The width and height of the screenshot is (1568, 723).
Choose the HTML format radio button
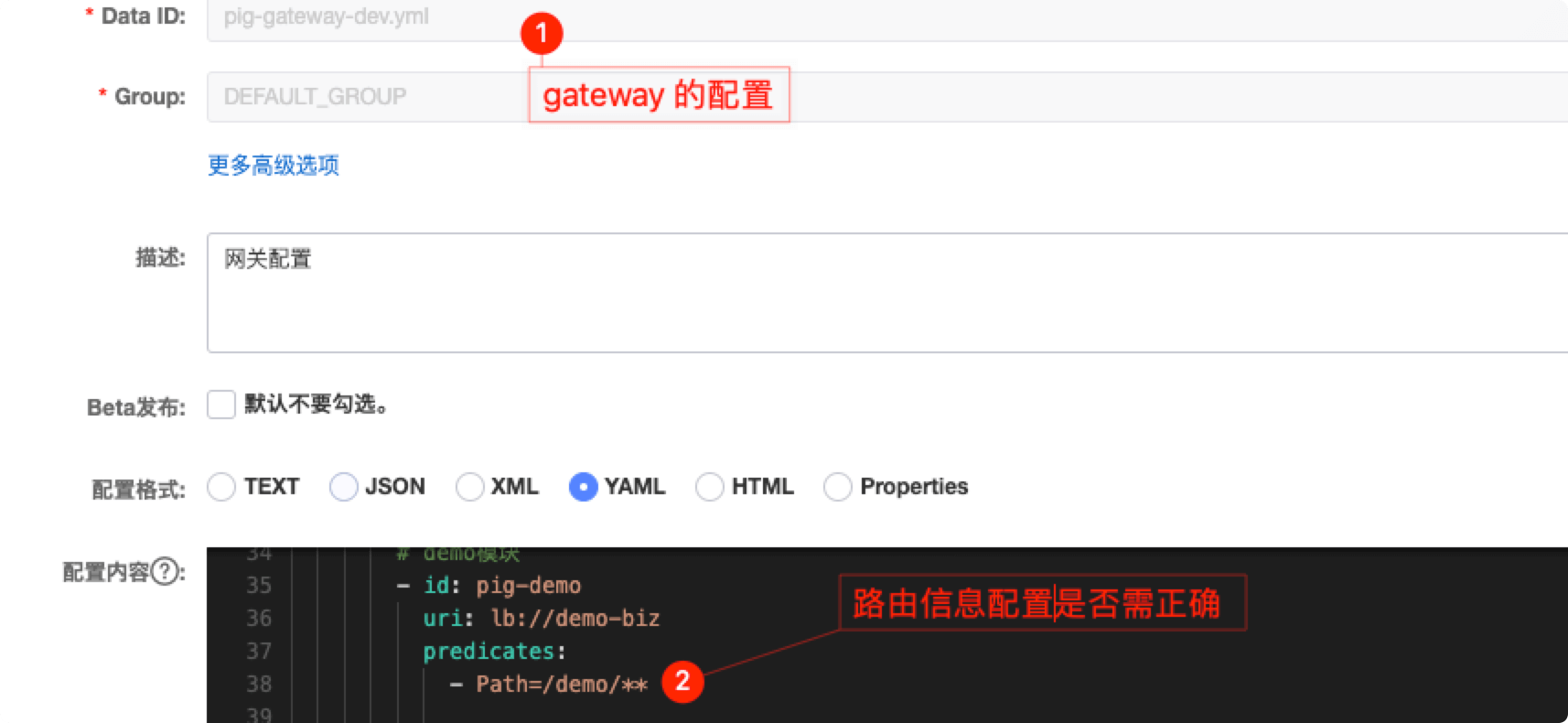click(710, 487)
